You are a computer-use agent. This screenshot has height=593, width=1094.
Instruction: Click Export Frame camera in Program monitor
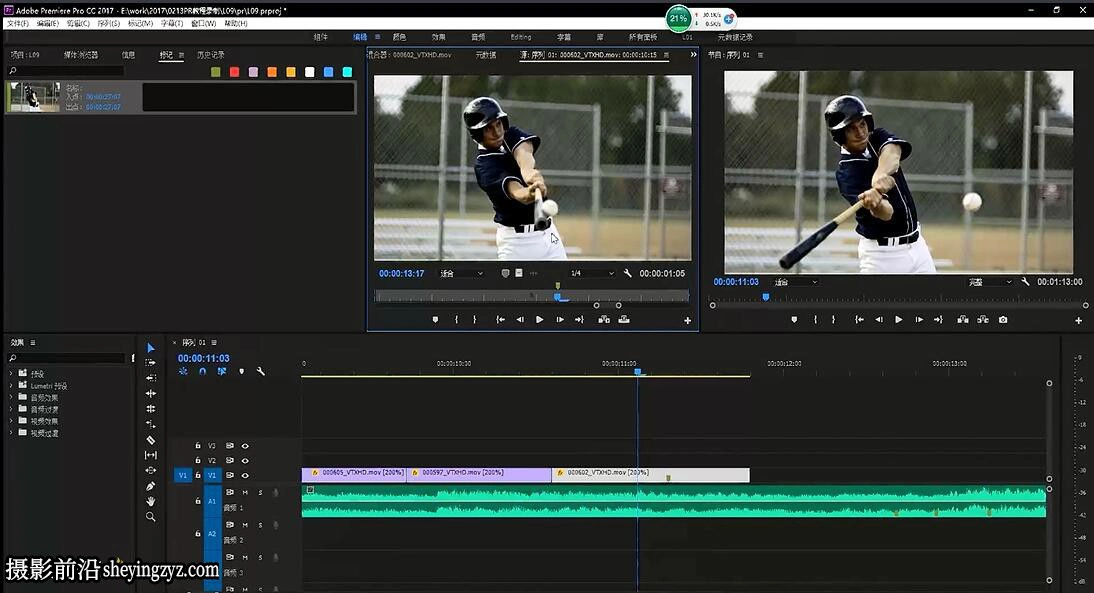tap(1003, 320)
